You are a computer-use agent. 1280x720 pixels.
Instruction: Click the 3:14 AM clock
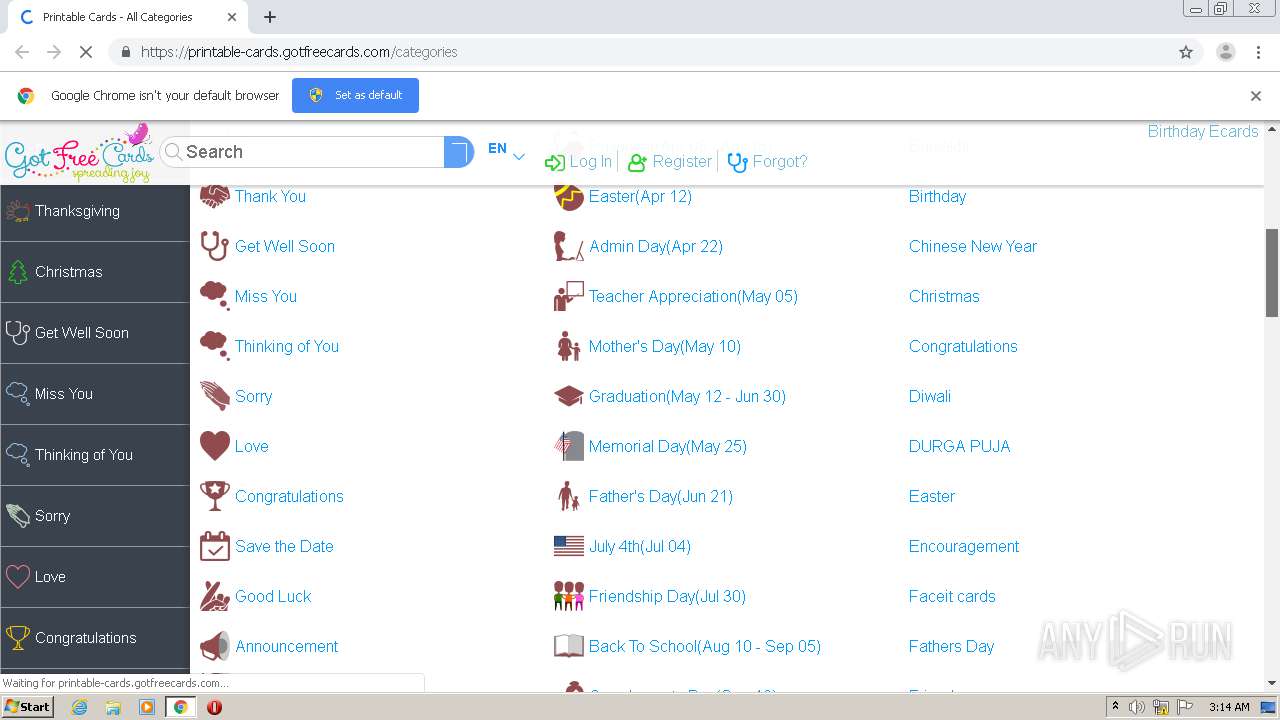click(x=1228, y=707)
